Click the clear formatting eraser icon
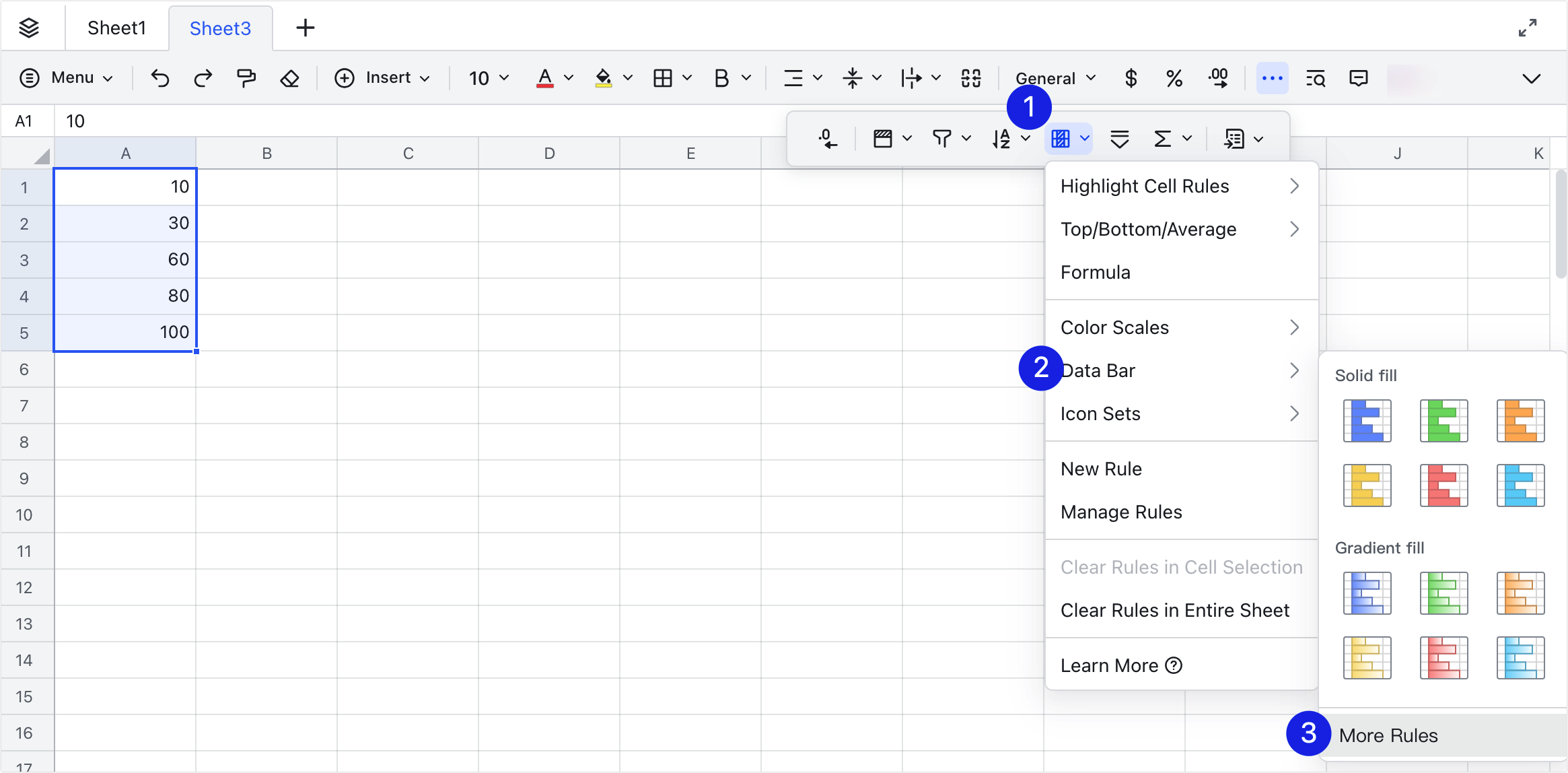Viewport: 1568px width, 773px height. tap(289, 77)
